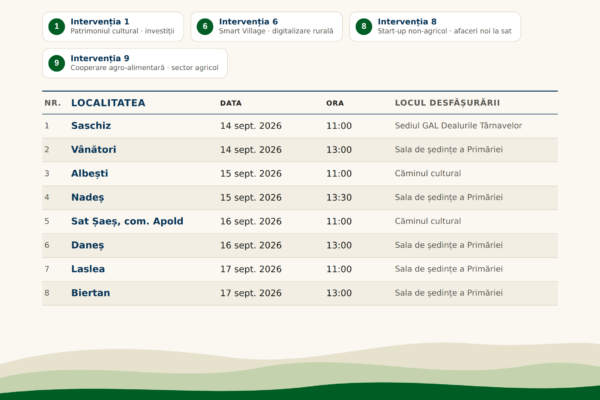Select the locality name Daneș
The width and height of the screenshot is (600, 400).
coord(88,245)
